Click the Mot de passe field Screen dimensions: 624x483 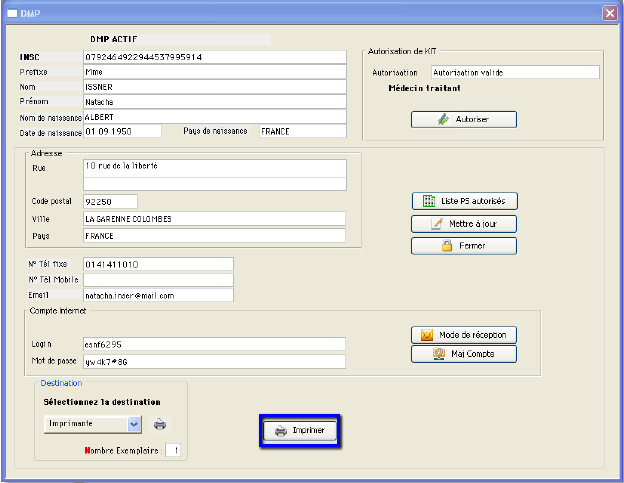pyautogui.click(x=214, y=362)
